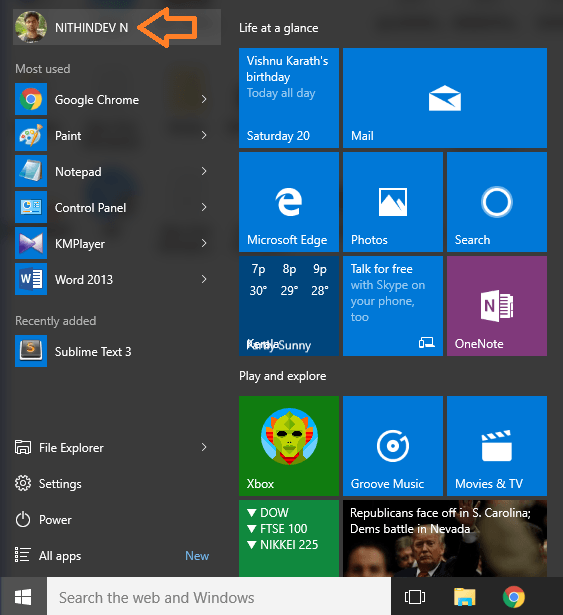
Task: Open the News tile about Republicans
Action: click(x=445, y=538)
